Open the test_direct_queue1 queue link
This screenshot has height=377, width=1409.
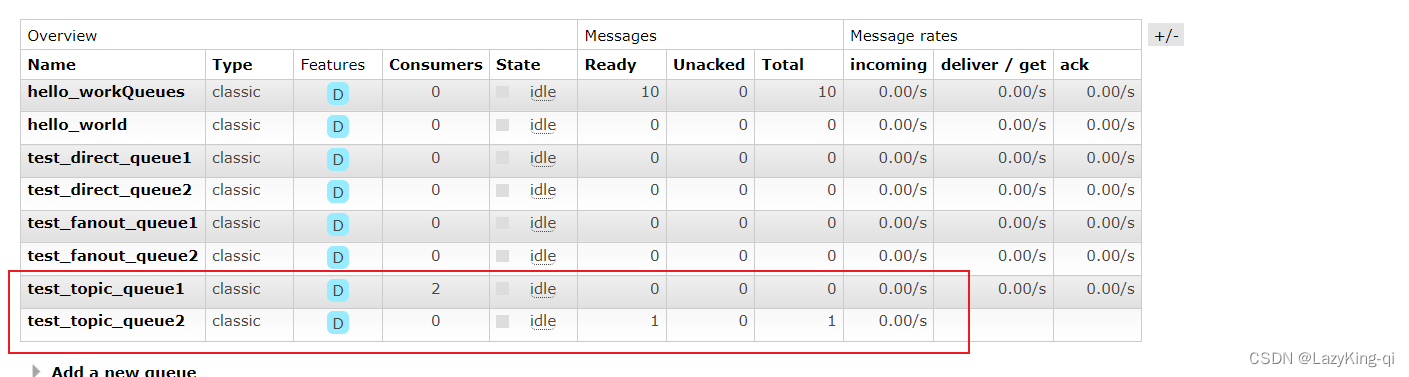coord(109,158)
